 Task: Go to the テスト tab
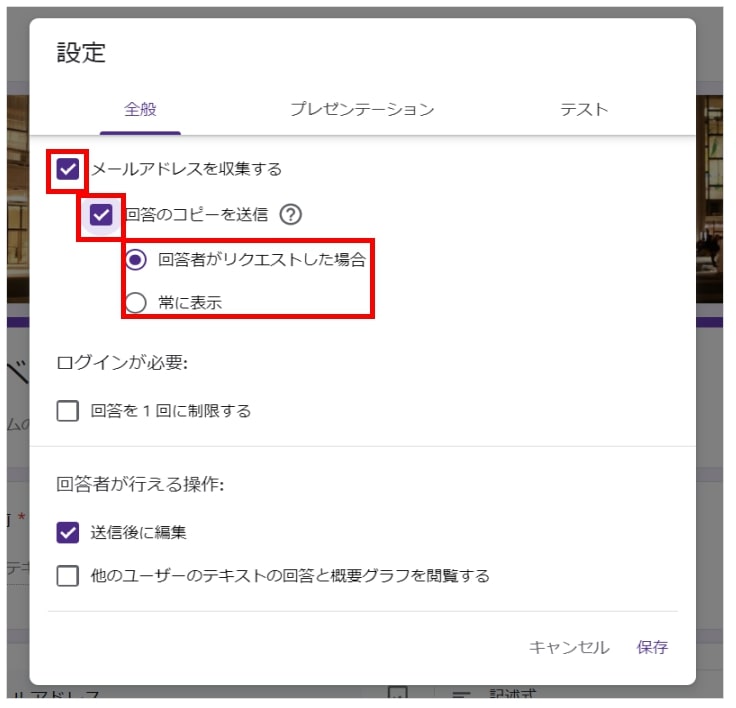click(584, 110)
